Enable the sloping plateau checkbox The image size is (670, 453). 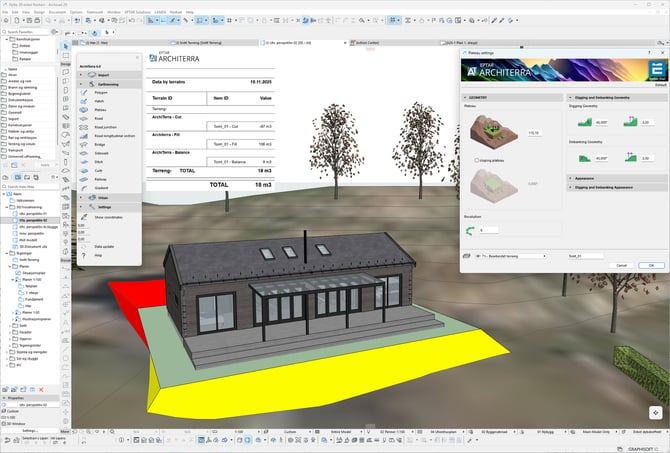coord(477,159)
